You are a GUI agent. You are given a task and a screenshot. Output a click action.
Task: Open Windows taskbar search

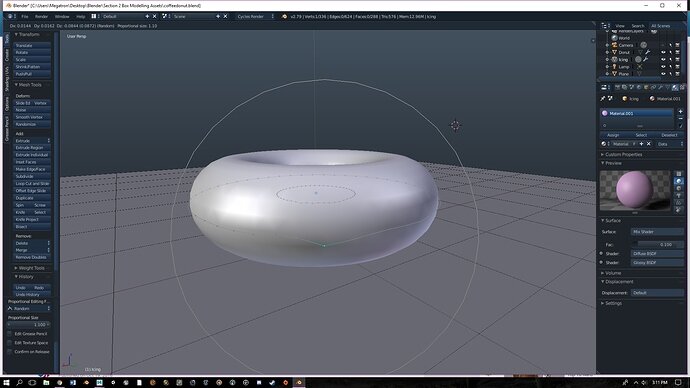point(19,383)
